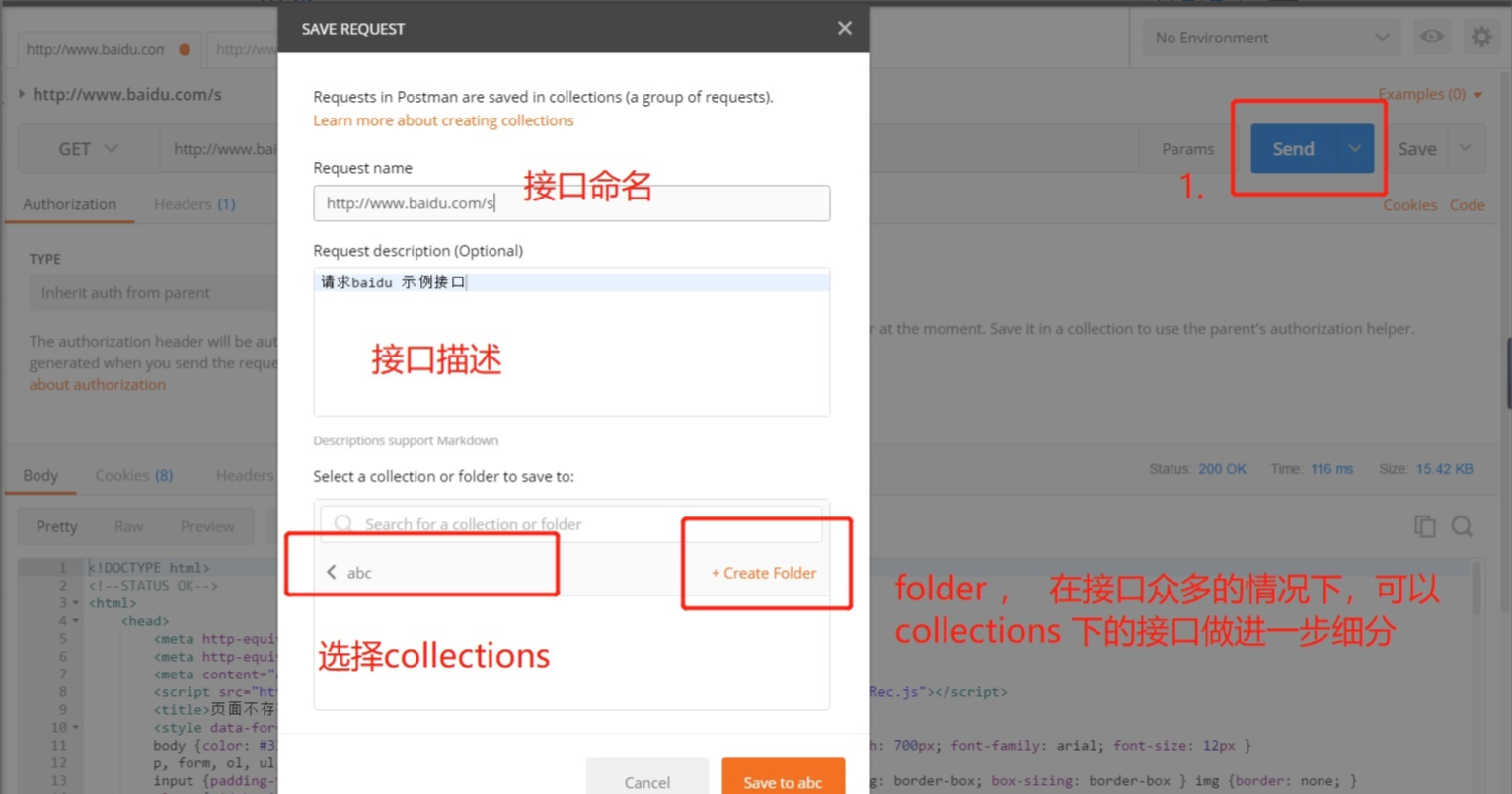Click the response search magnifier icon
The image size is (1512, 794).
[1462, 526]
